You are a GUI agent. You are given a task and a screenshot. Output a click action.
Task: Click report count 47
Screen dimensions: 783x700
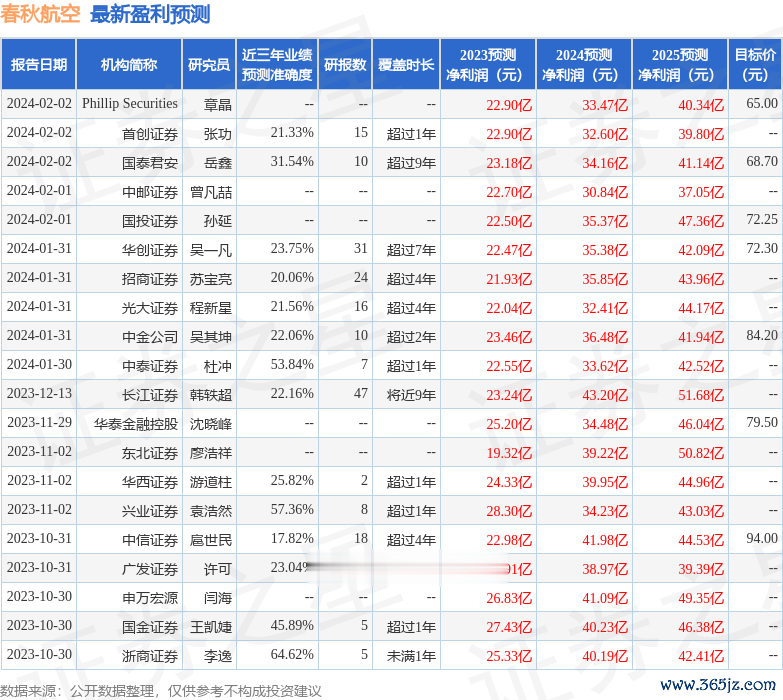click(361, 393)
